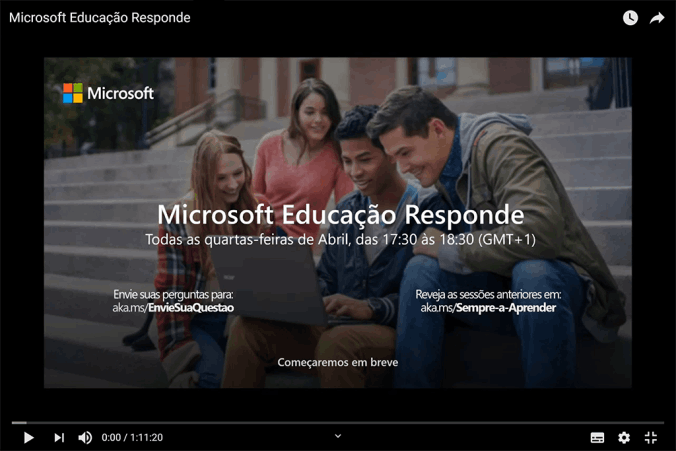Screen dimensions: 676x451
Task: Click the large 'Microsoft Educação Responde' headline
Action: [340, 215]
